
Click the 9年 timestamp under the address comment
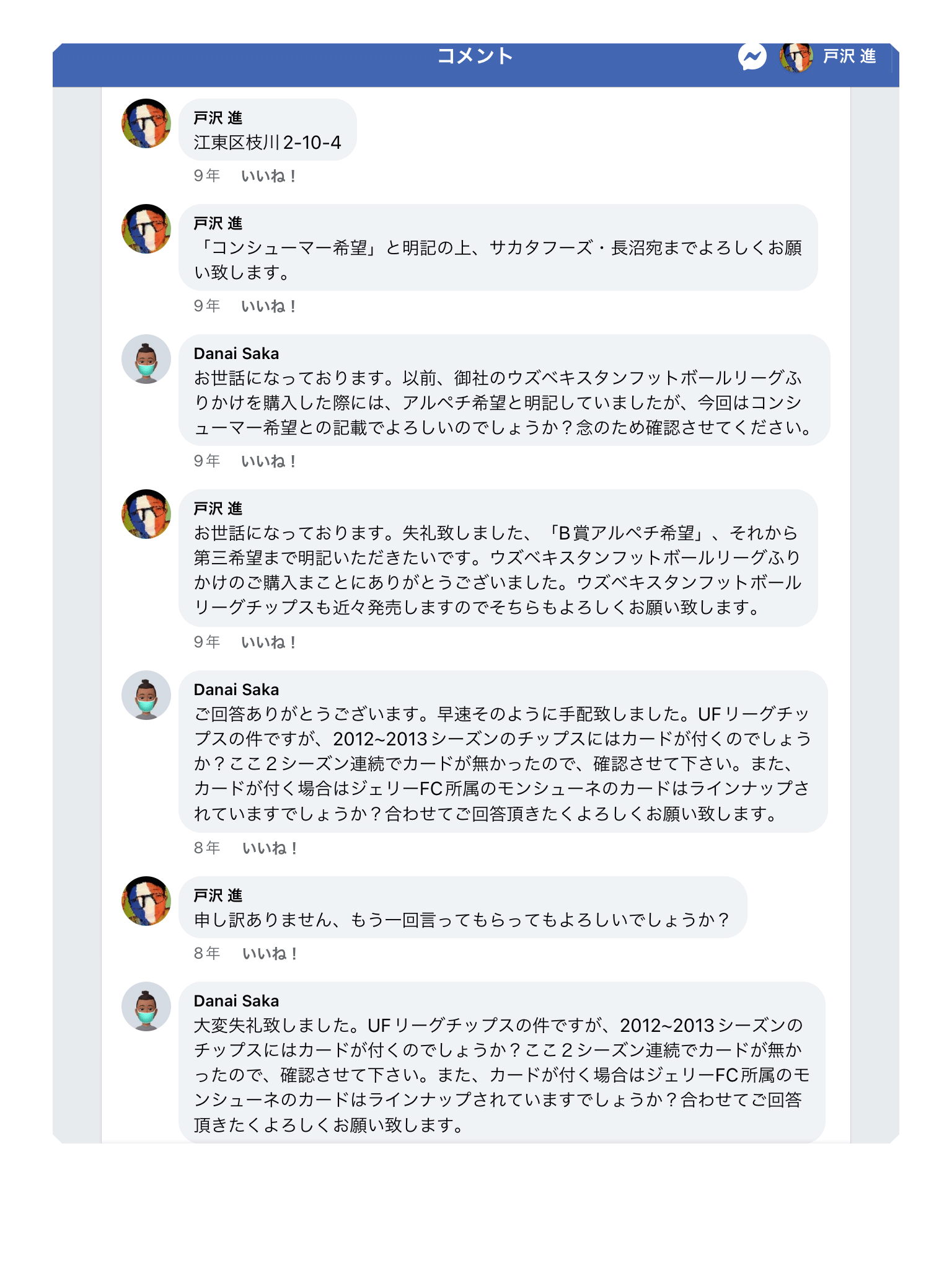point(206,176)
